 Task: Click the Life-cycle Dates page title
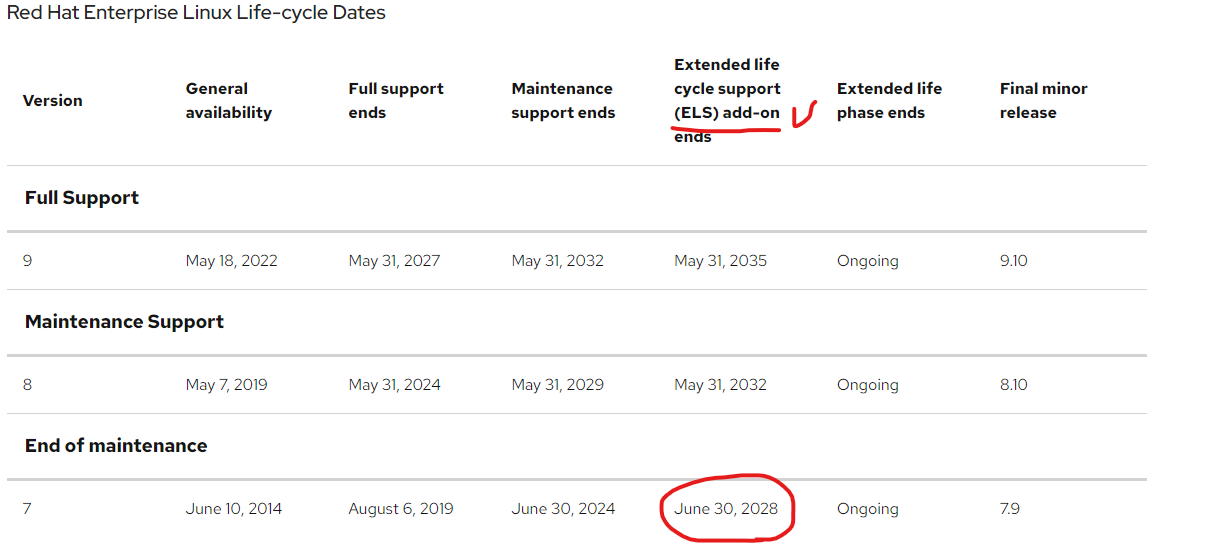[196, 13]
